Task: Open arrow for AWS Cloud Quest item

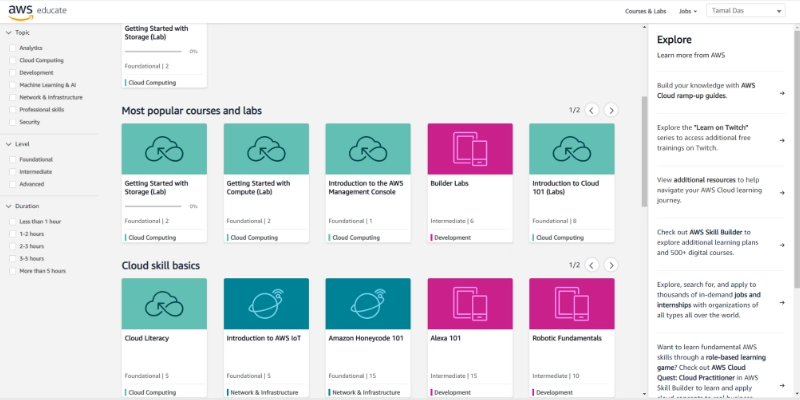Action: 782,386
